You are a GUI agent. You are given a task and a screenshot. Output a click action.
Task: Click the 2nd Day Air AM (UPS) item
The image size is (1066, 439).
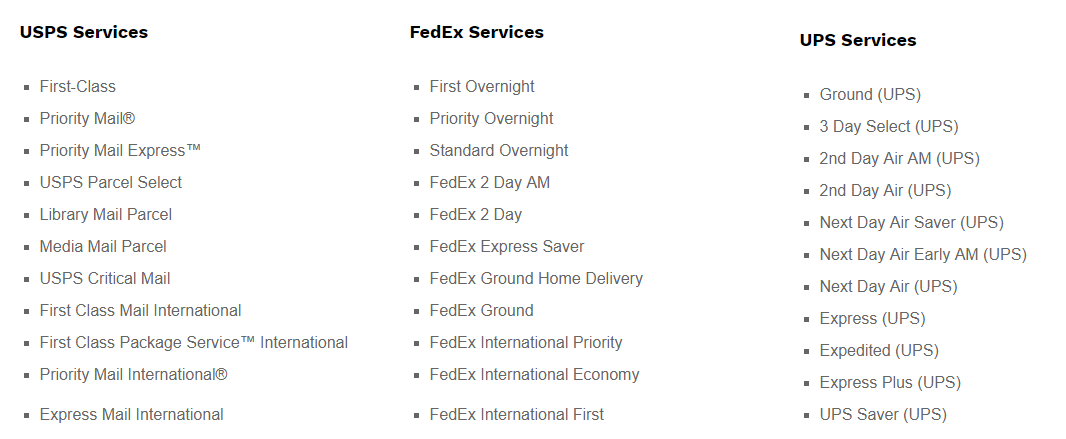point(899,159)
